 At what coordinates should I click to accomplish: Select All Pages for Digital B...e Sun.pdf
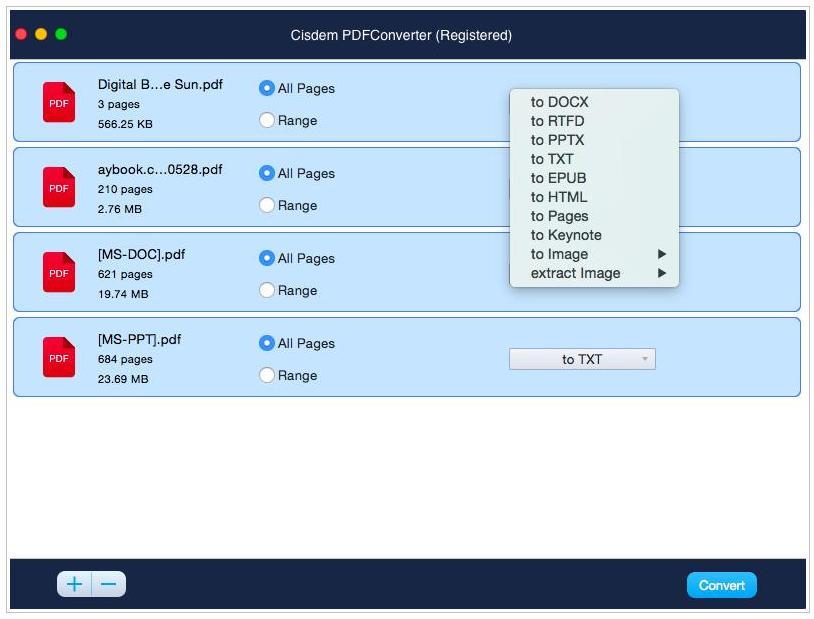point(266,88)
